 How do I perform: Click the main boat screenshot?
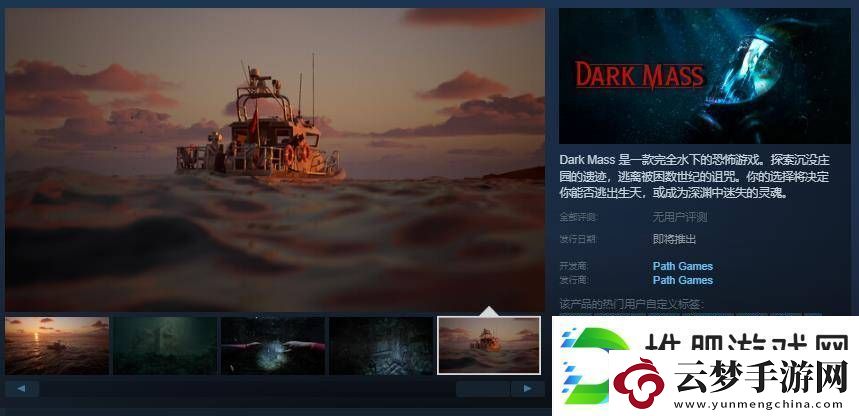tap(275, 159)
